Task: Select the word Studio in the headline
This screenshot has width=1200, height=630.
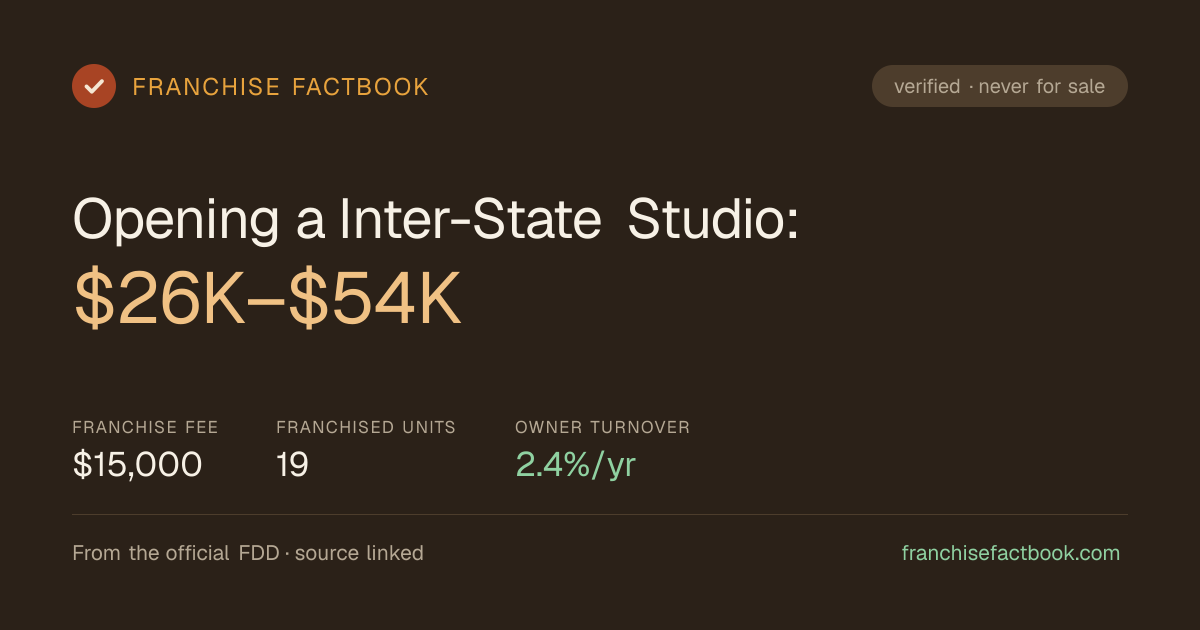Action: [x=713, y=218]
